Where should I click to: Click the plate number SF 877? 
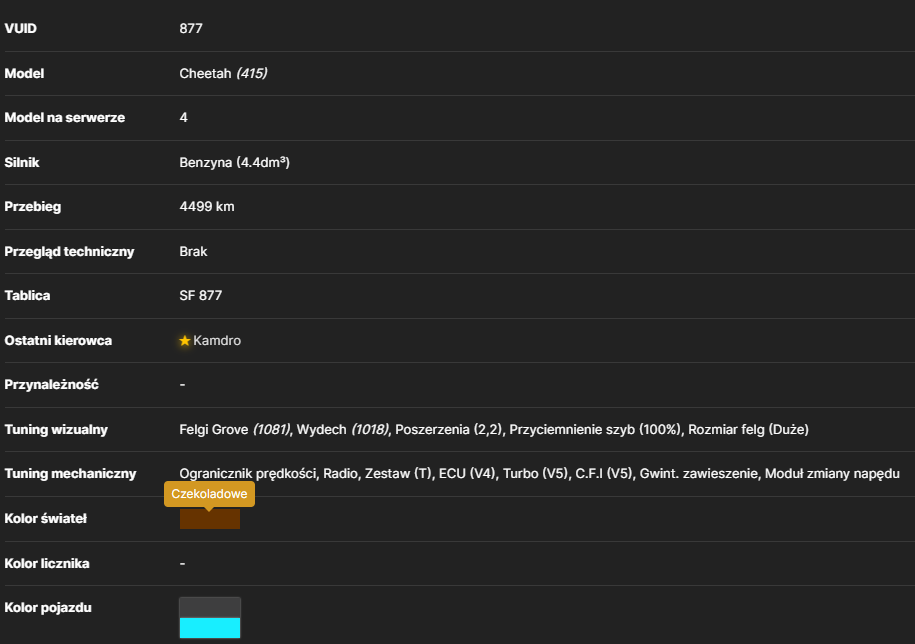click(201, 296)
